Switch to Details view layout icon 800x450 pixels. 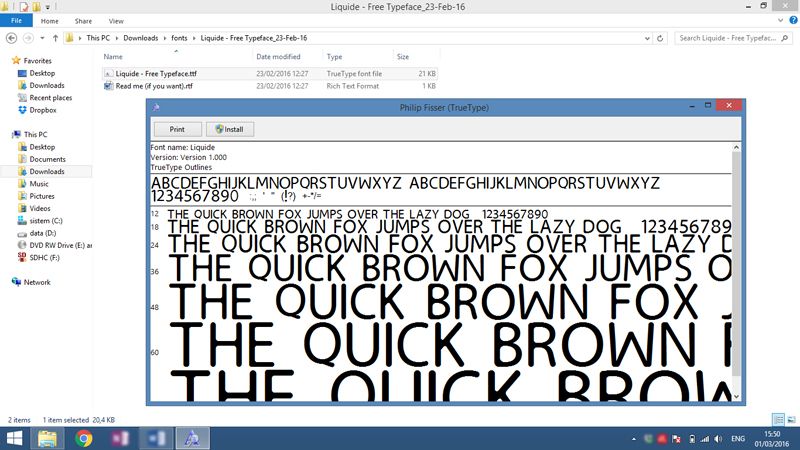pyautogui.click(x=779, y=419)
